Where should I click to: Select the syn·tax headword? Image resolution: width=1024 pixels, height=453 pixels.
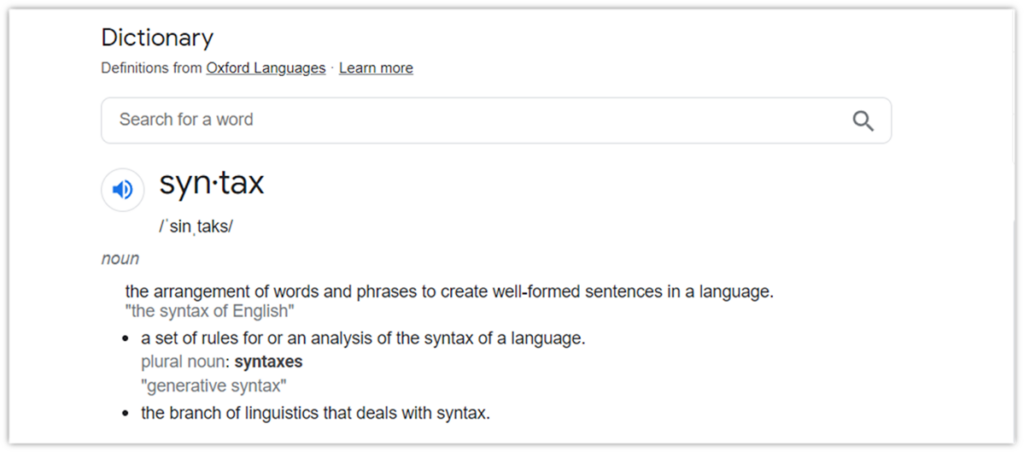[x=211, y=184]
